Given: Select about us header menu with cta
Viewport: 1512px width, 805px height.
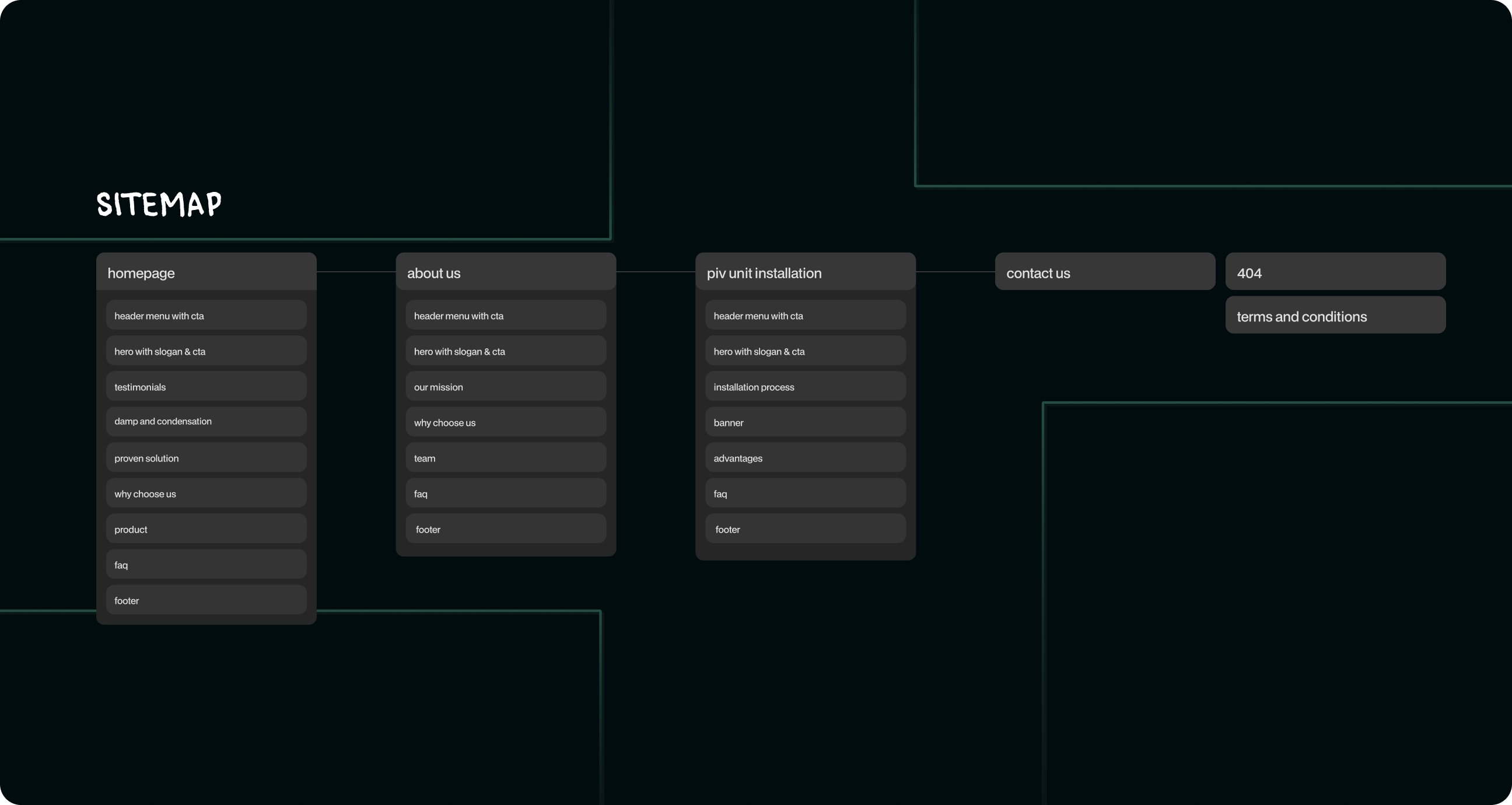Looking at the screenshot, I should [x=506, y=316].
